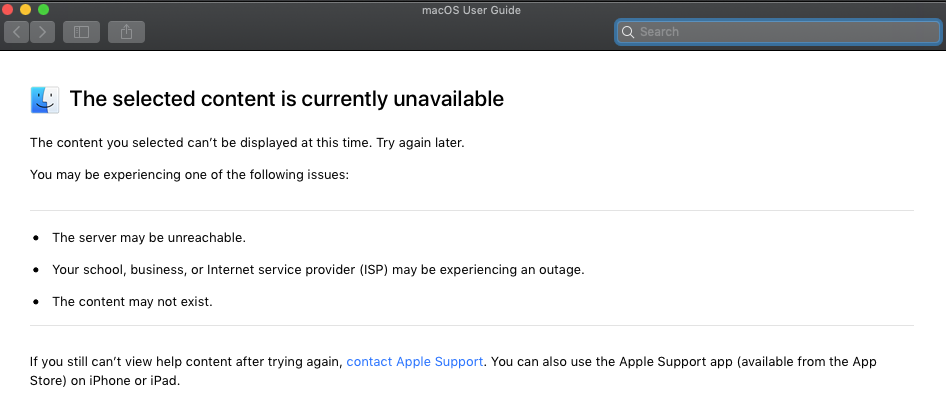Close the macOS User Guide window

click(x=8, y=9)
